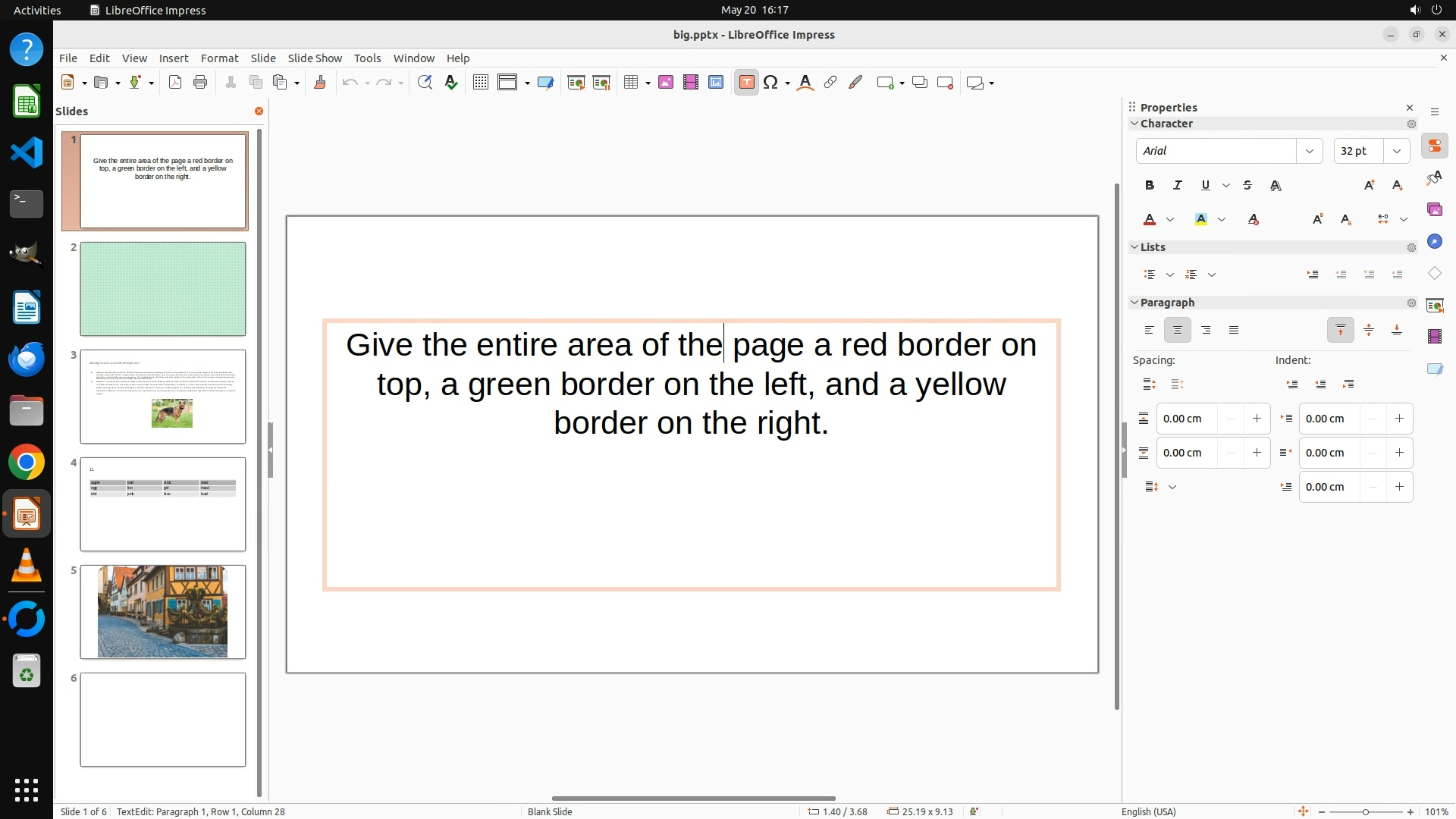Open the 32 pt font size dropdown
The height and width of the screenshot is (819, 1456).
coord(1396,151)
